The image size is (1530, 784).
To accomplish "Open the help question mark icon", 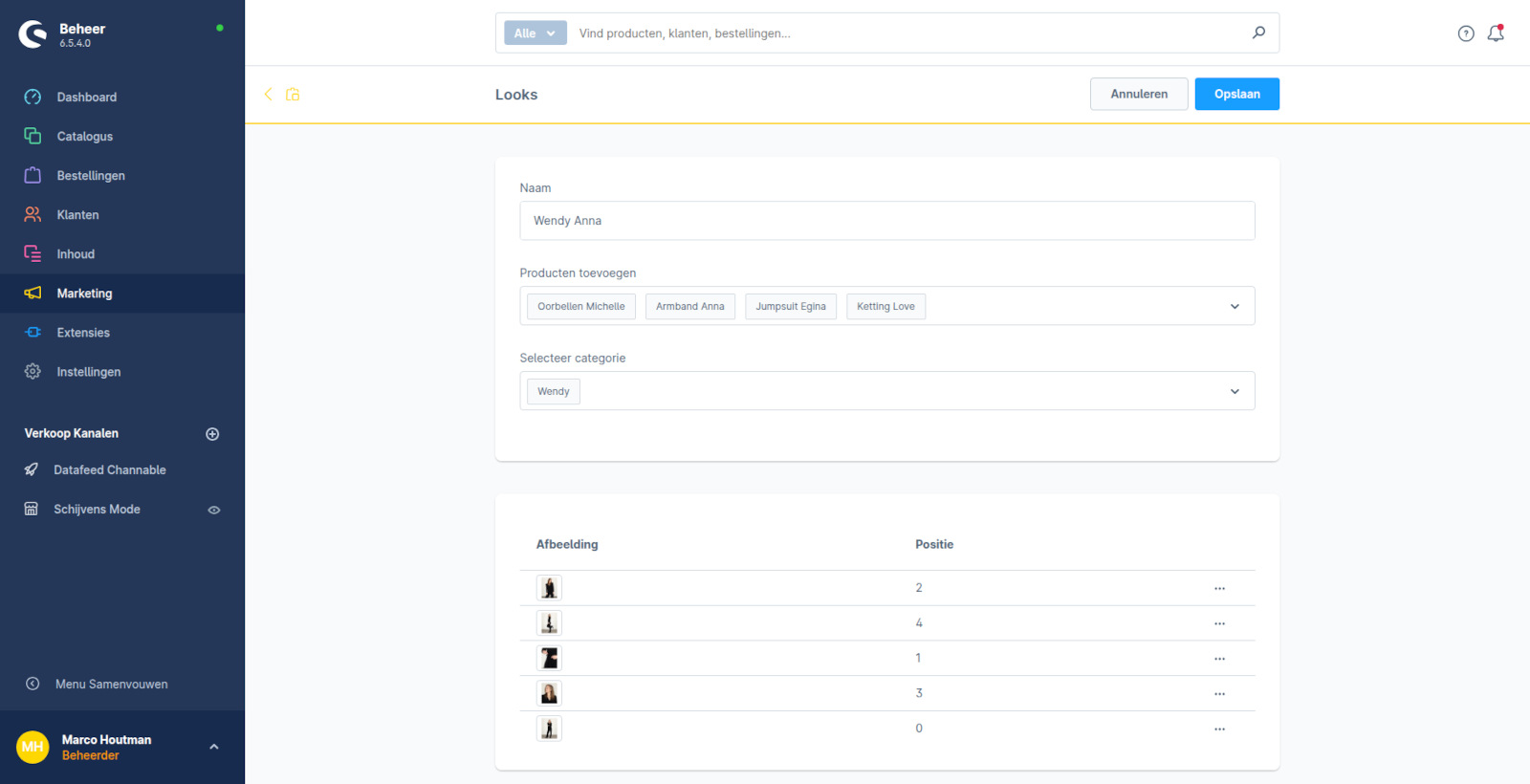I will (1465, 33).
